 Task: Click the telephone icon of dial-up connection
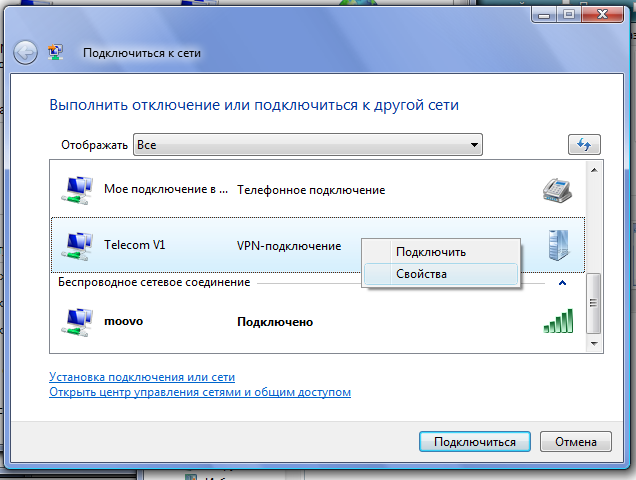click(557, 190)
